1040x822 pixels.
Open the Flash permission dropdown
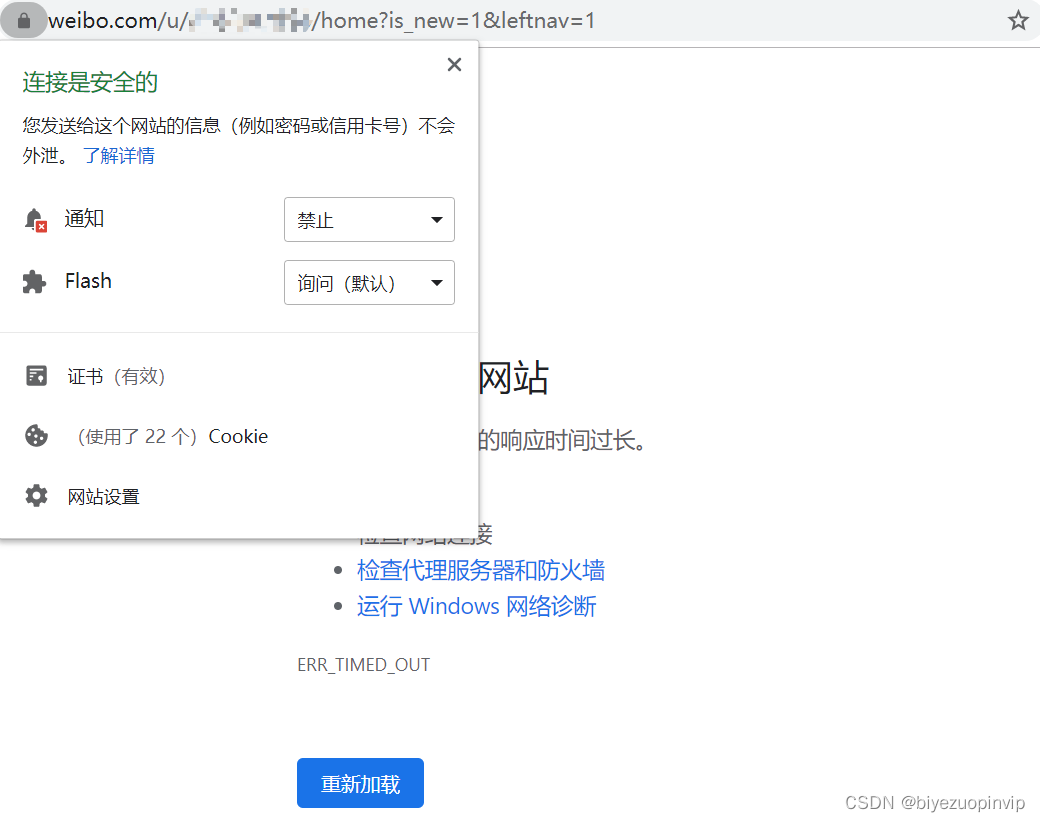pos(369,283)
